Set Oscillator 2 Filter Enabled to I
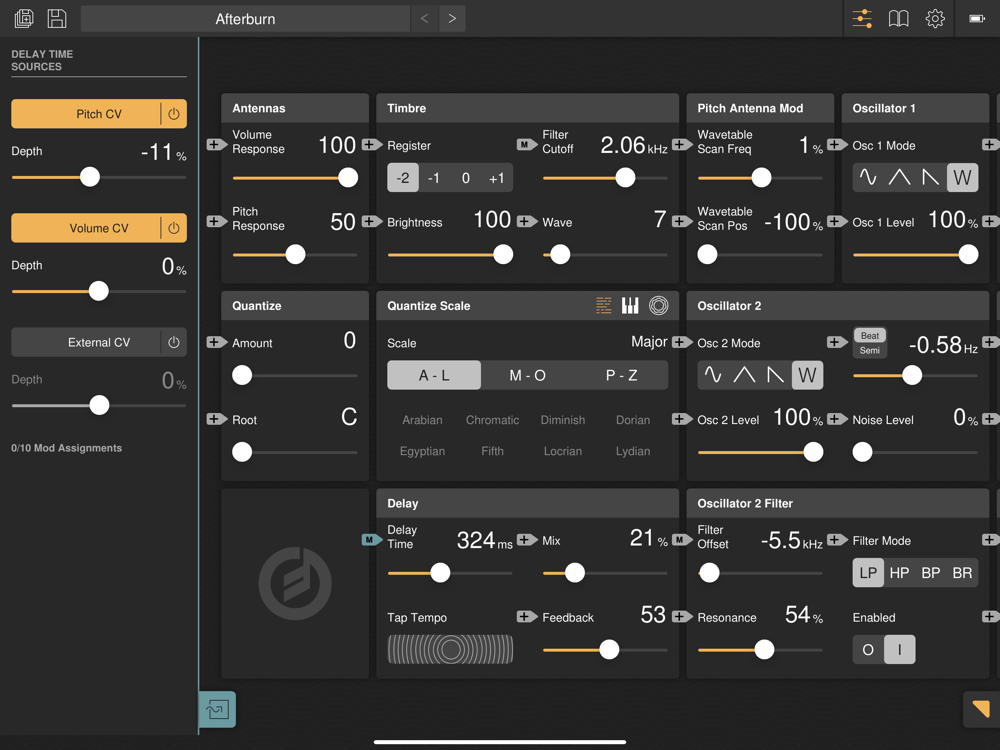This screenshot has height=750, width=1000. tap(900, 649)
